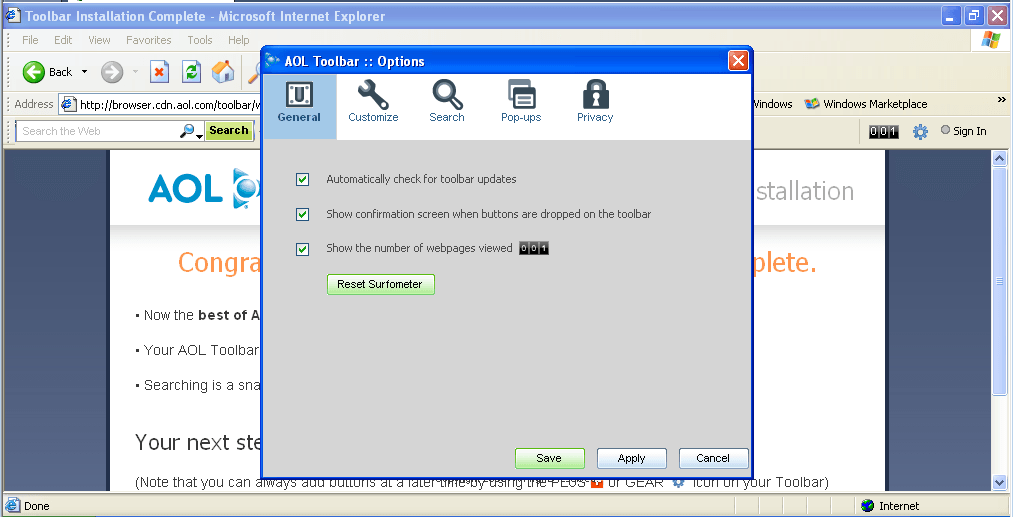Toggle confirmation screen for dropped buttons
This screenshot has width=1013, height=517.
coord(303,215)
